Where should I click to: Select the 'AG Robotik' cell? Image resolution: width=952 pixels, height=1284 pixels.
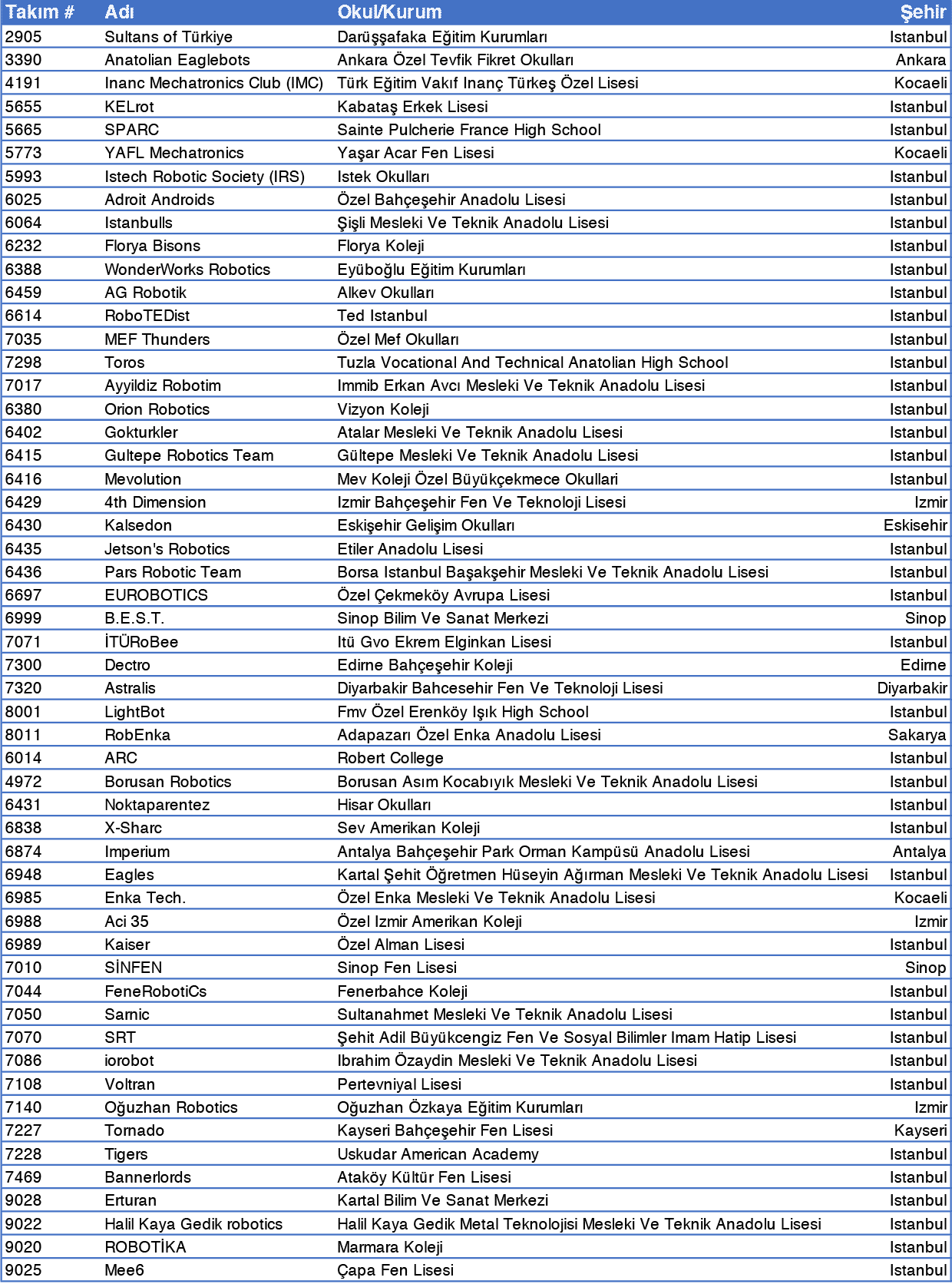(x=145, y=293)
